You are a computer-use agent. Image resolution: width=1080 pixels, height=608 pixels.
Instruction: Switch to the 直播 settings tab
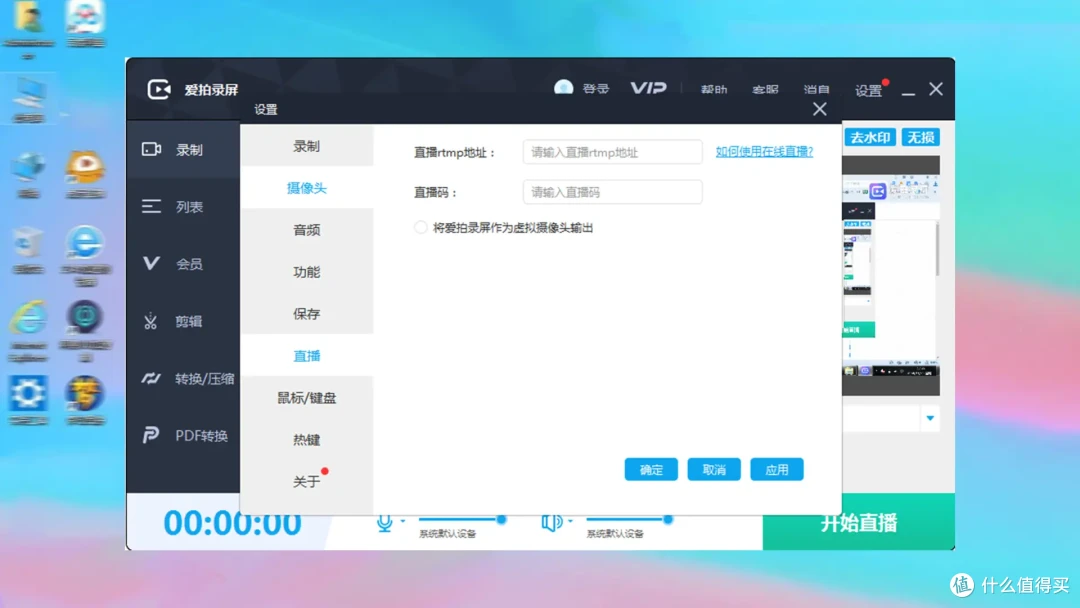pos(307,356)
